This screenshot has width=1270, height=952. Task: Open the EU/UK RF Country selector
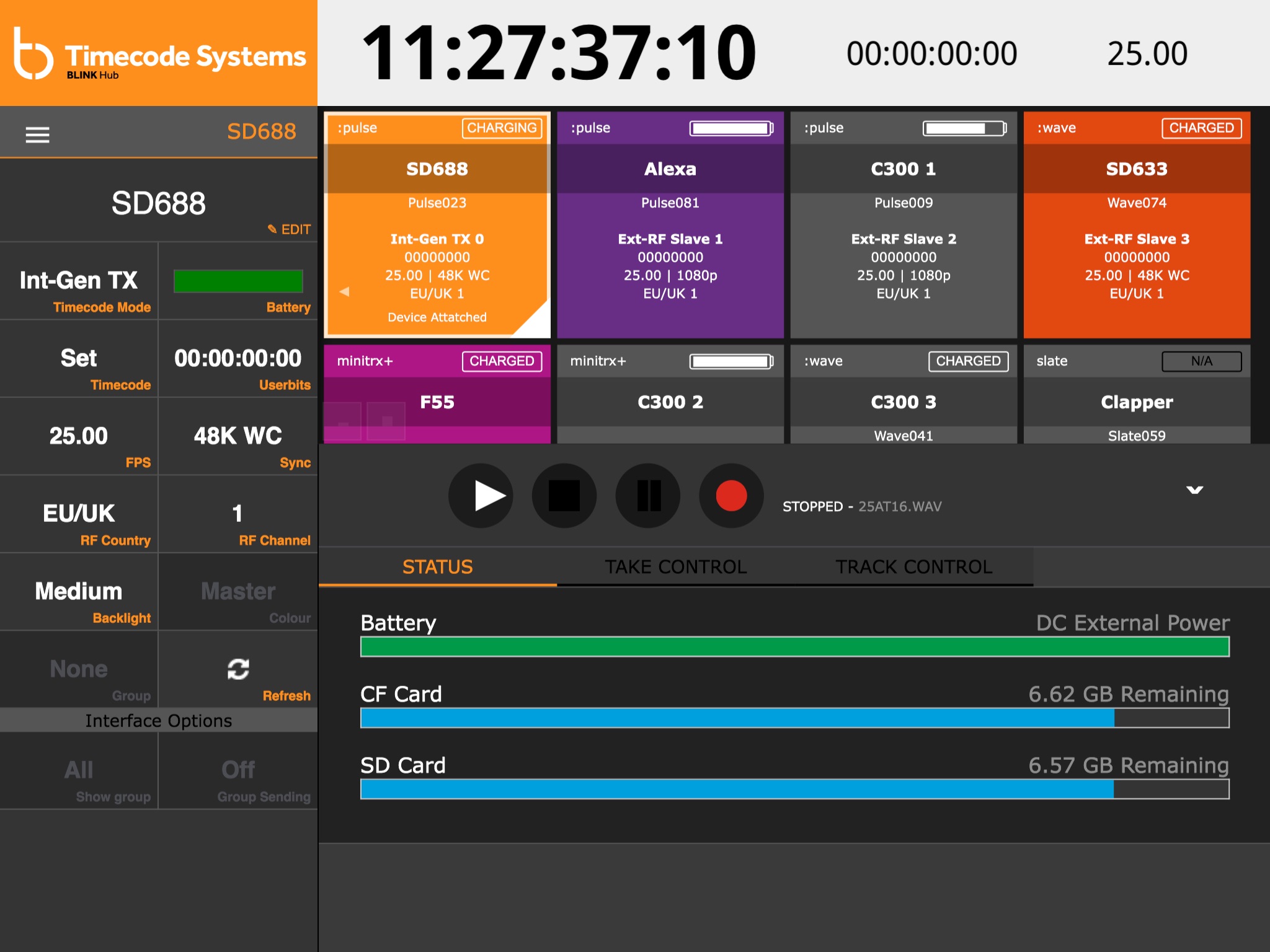coord(79,514)
